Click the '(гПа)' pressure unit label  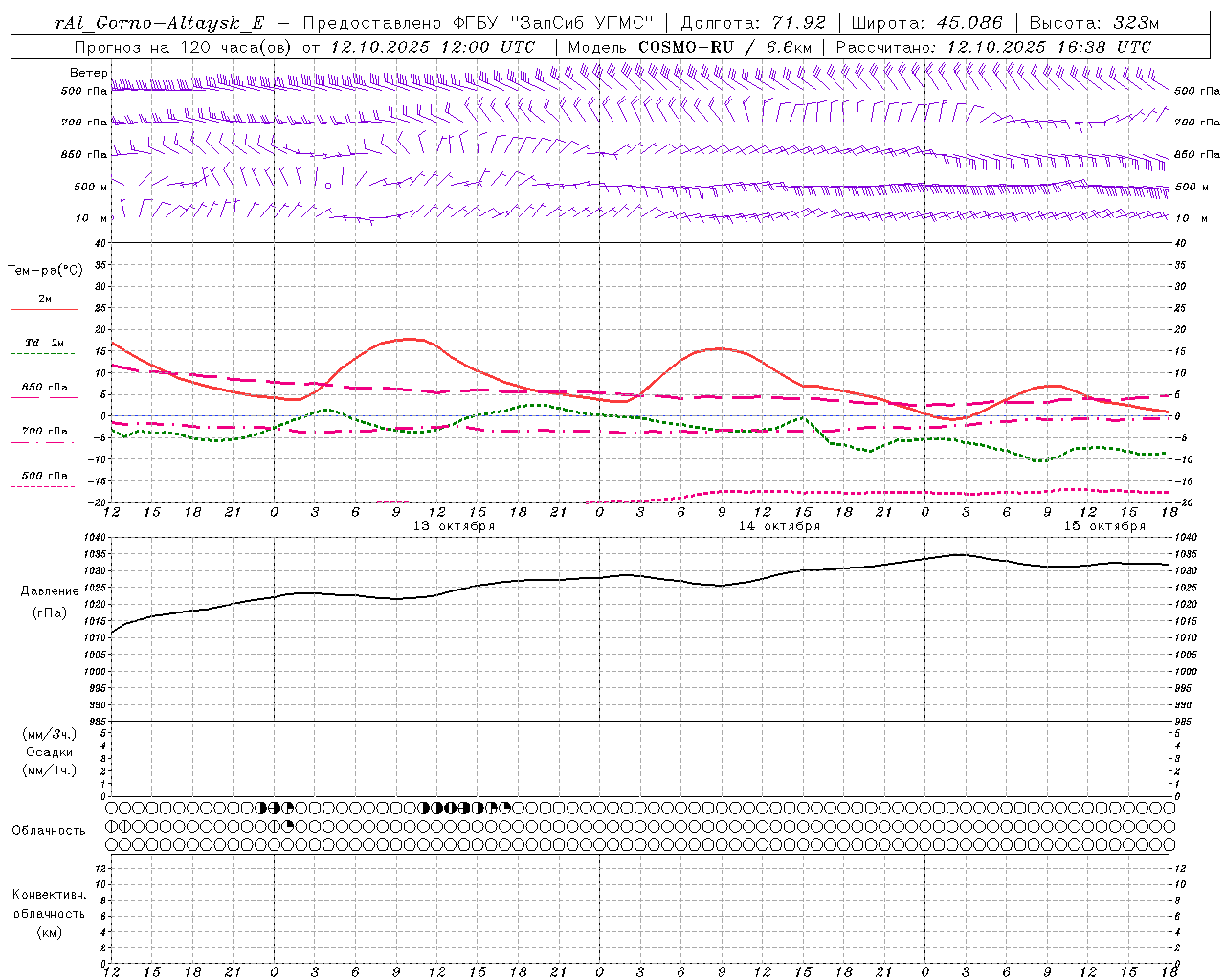[49, 613]
